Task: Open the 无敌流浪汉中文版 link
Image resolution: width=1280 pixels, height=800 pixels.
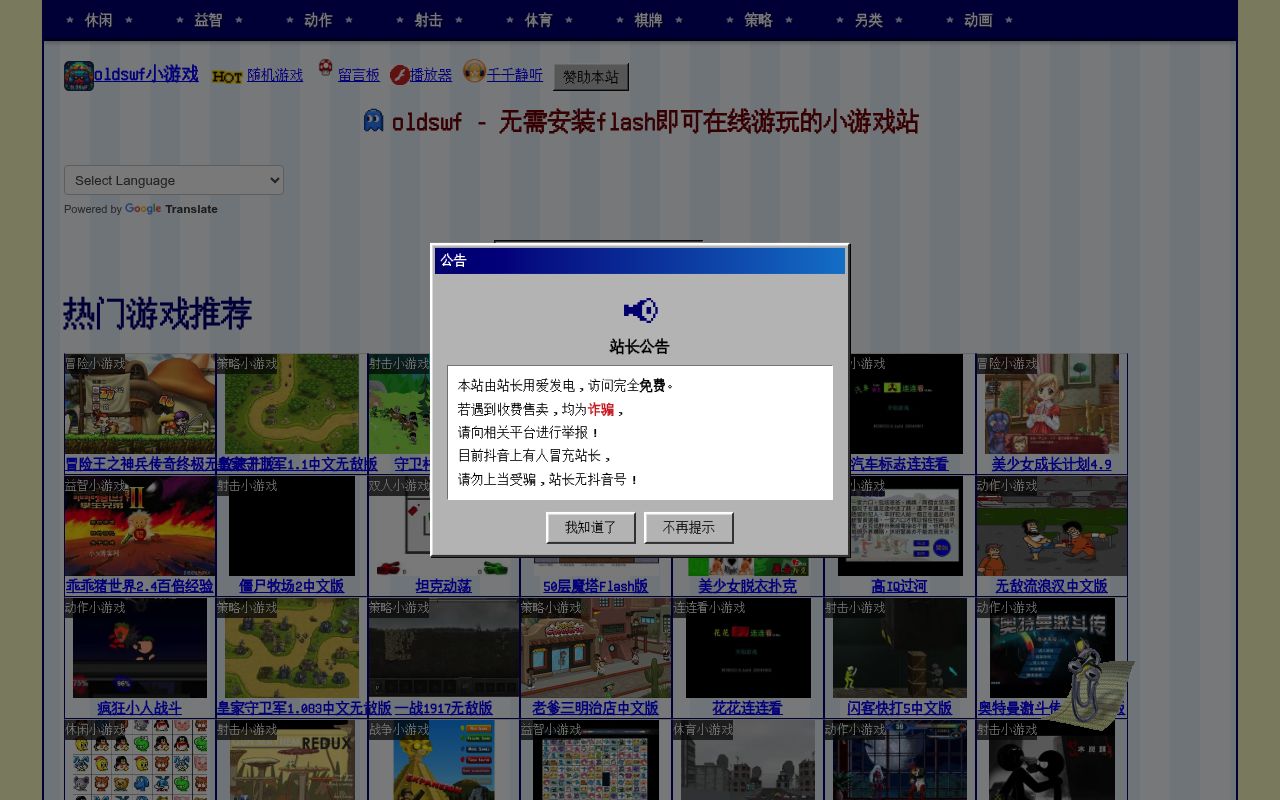Action: [1051, 586]
